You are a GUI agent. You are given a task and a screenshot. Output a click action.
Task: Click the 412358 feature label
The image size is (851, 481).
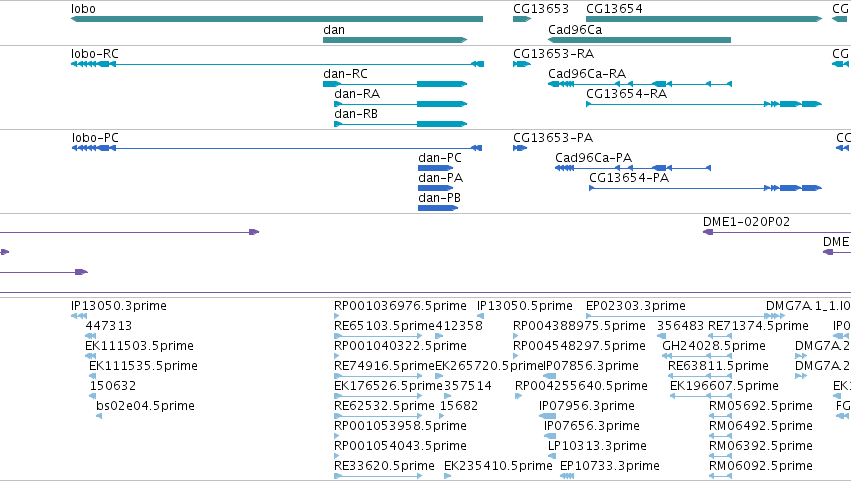(459, 326)
